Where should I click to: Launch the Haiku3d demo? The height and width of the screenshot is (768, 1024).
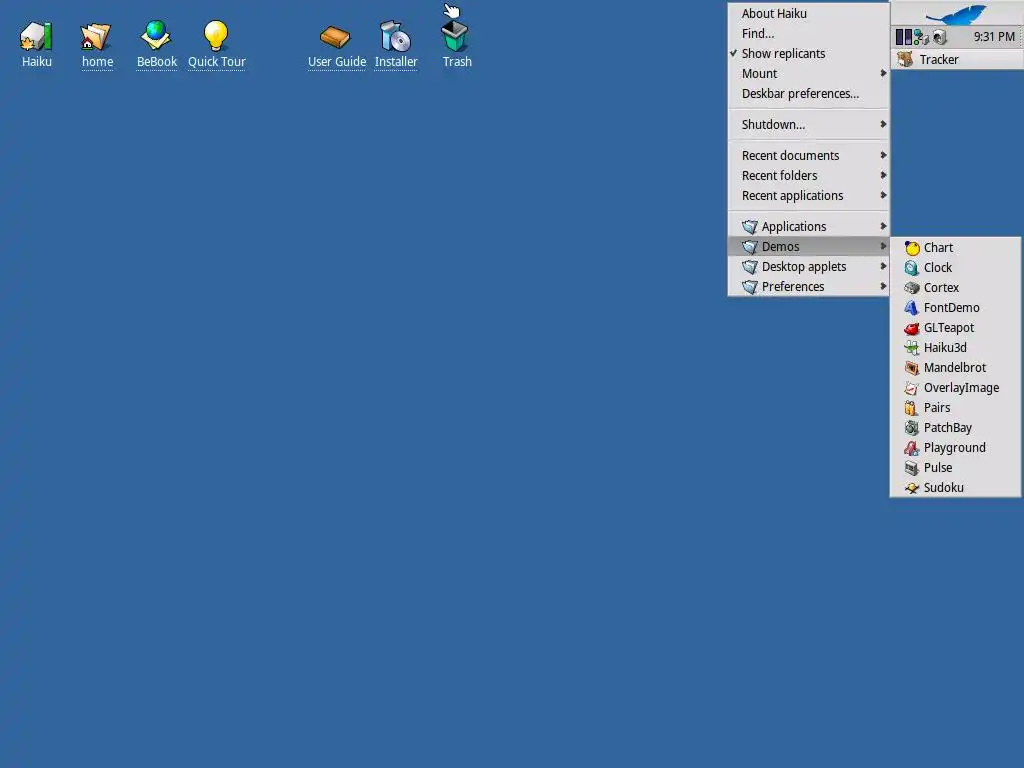(x=955, y=347)
